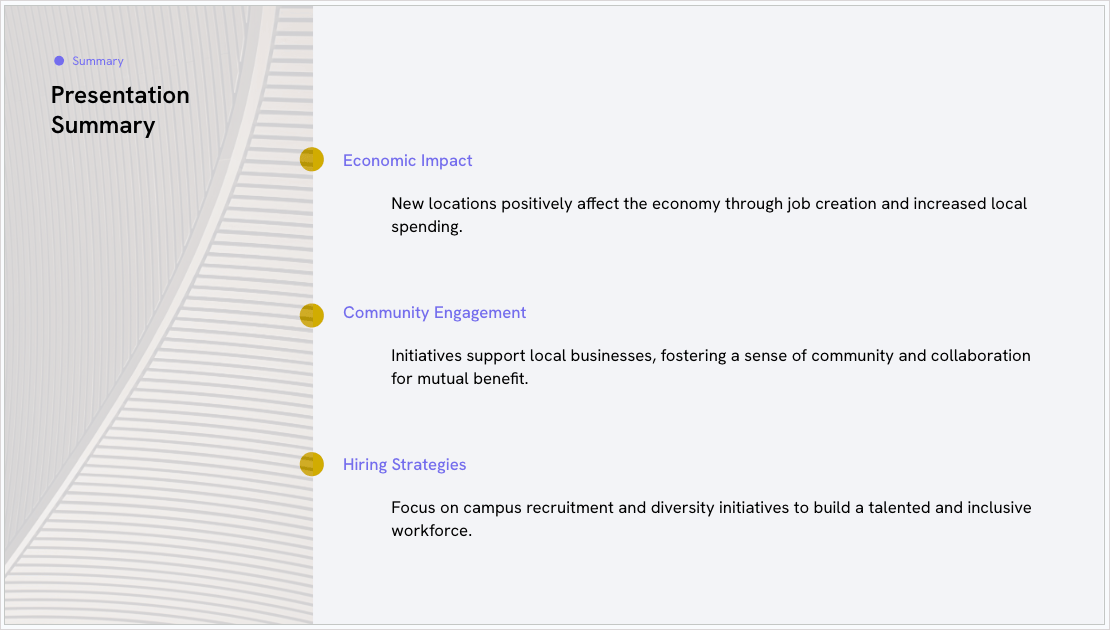Screen dimensions: 1110x630
Task: Select the yellow bullet next to Community Engagement
Action: [x=311, y=315]
